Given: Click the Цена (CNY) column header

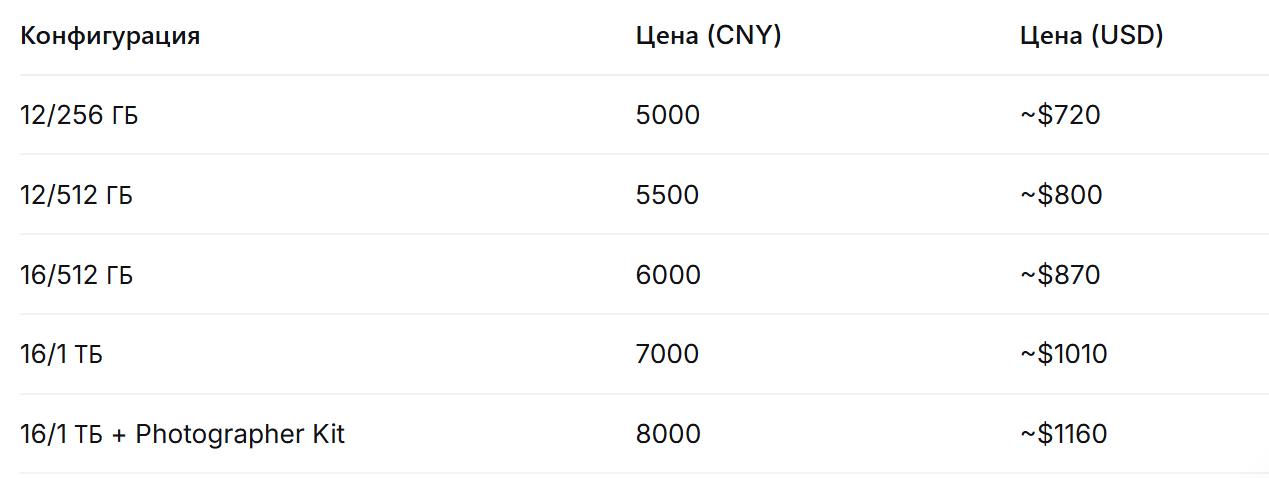Looking at the screenshot, I should click(708, 37).
